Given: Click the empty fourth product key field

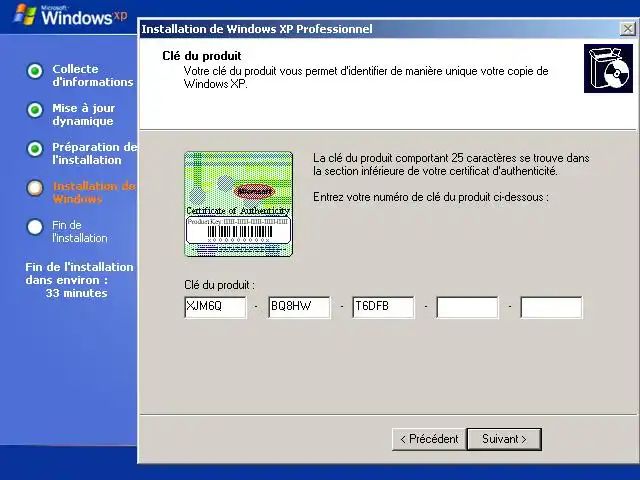Looking at the screenshot, I should [x=467, y=307].
